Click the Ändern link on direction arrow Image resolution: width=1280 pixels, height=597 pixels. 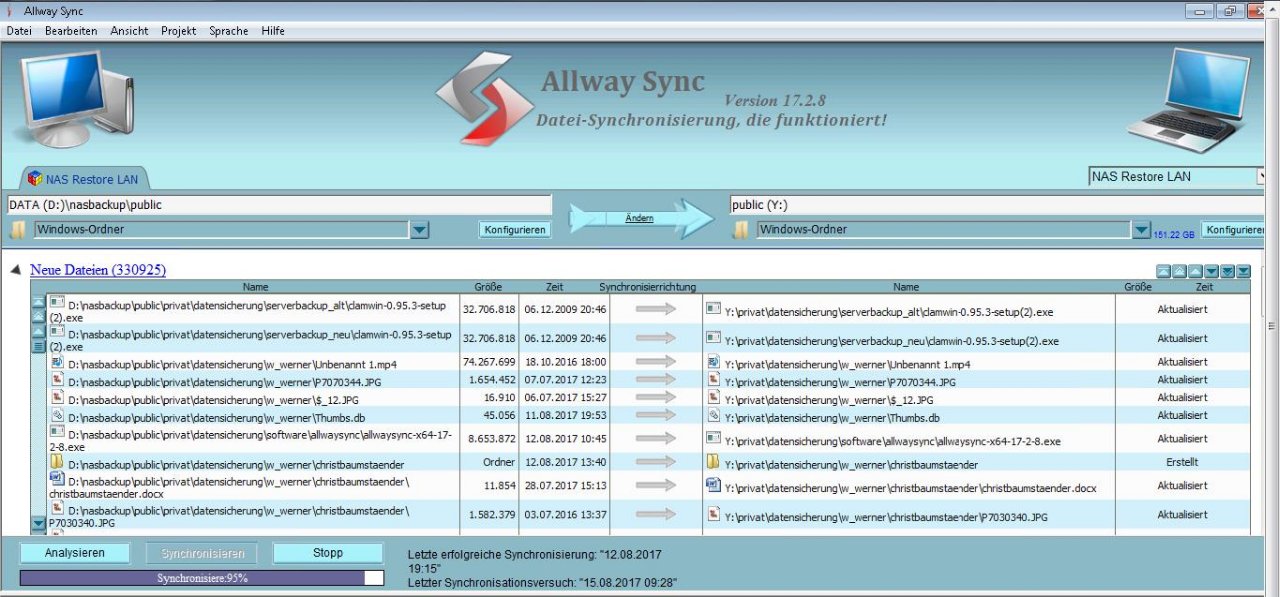tap(639, 218)
